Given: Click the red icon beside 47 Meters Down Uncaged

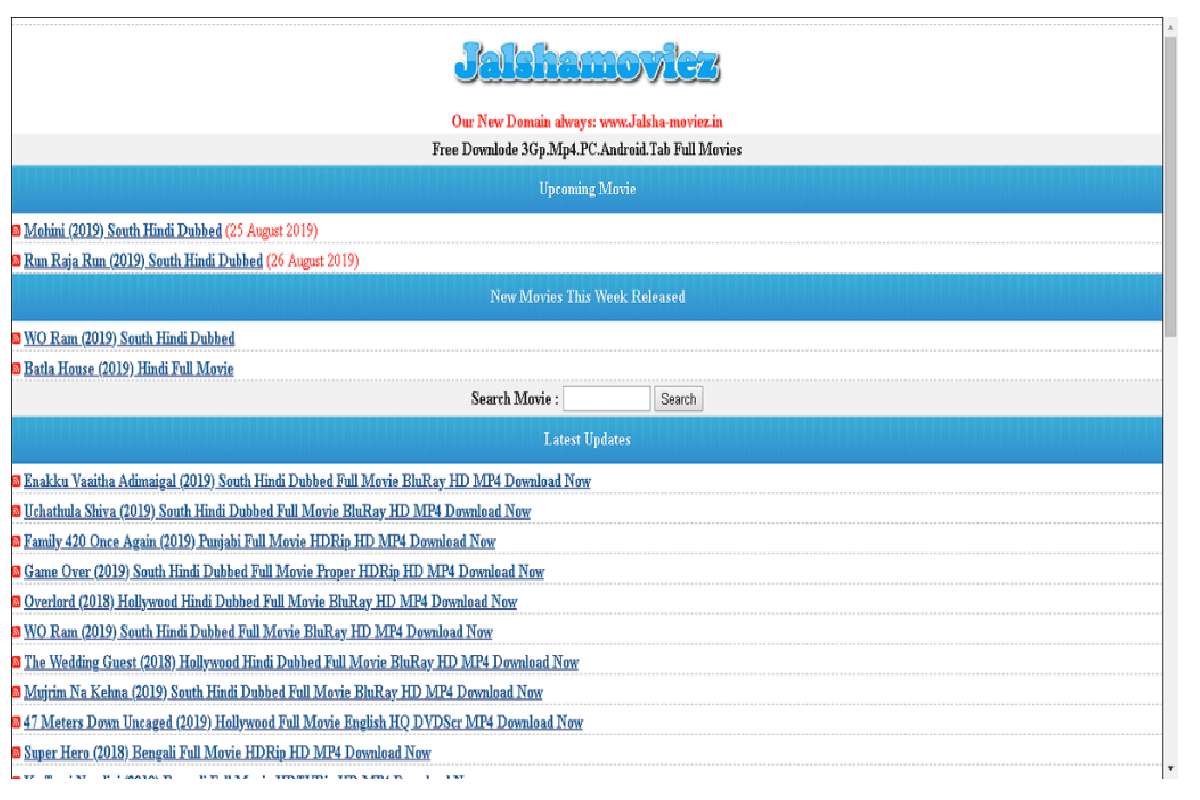Looking at the screenshot, I should (x=16, y=722).
